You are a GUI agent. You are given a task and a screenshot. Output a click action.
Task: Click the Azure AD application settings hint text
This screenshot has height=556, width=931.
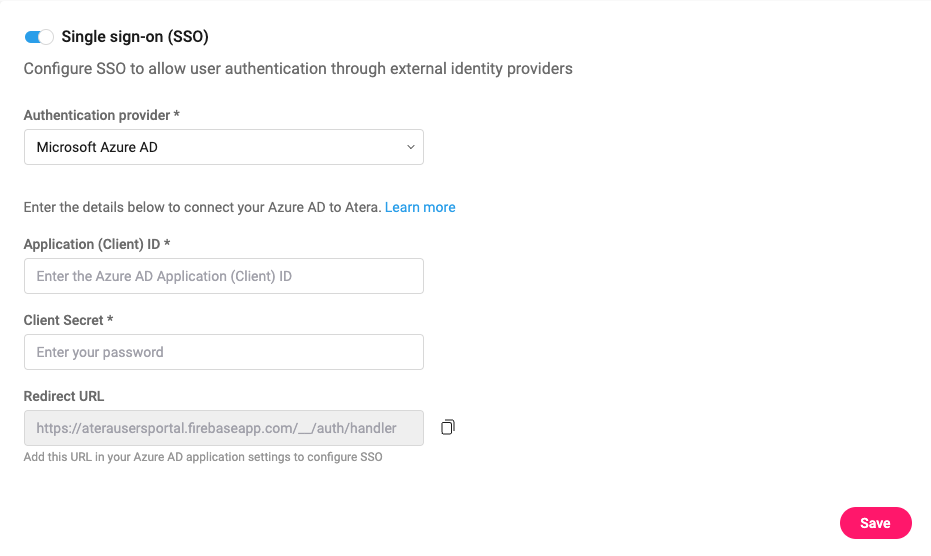(x=203, y=457)
